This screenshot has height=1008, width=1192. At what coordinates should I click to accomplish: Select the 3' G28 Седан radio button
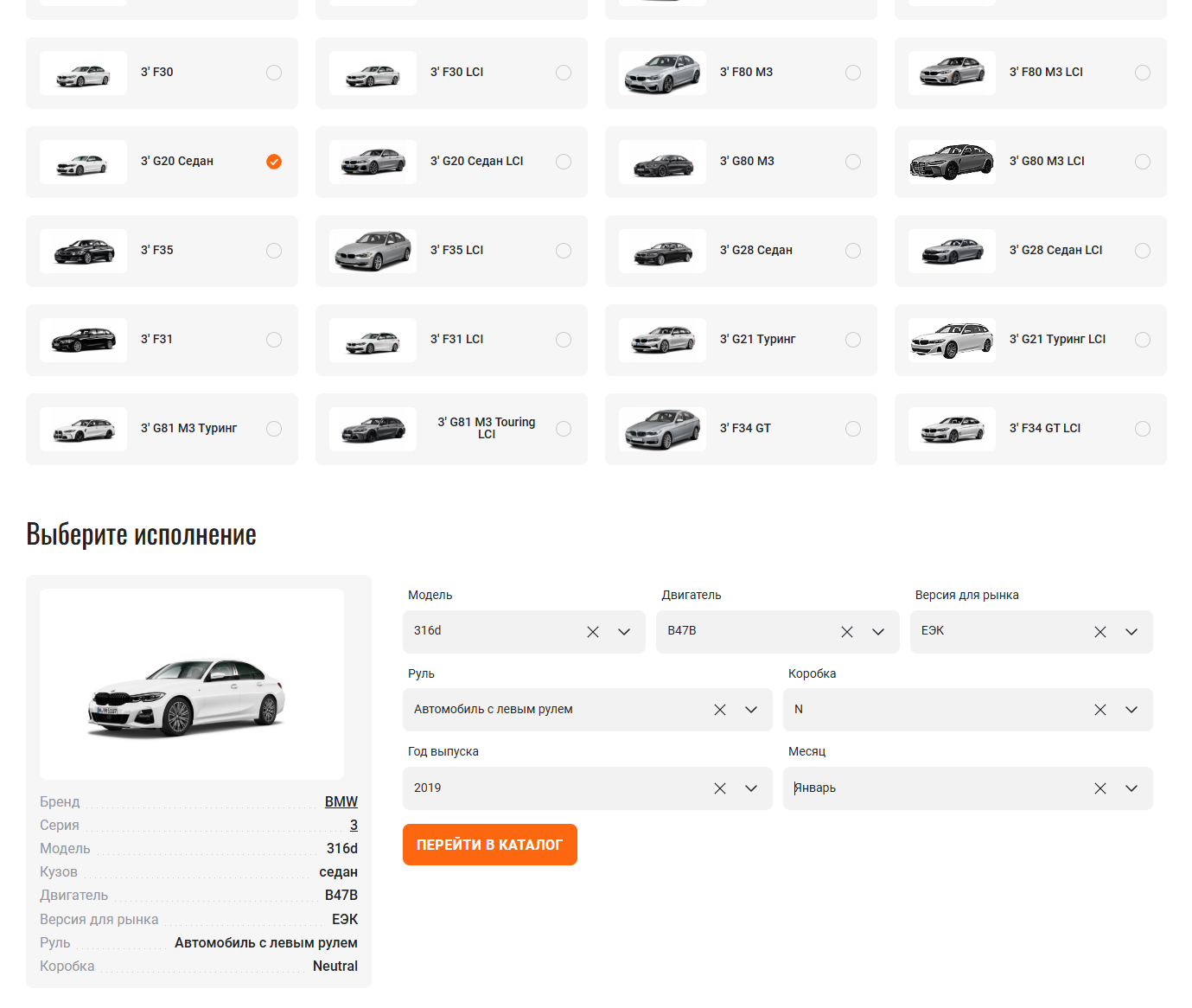coord(853,251)
